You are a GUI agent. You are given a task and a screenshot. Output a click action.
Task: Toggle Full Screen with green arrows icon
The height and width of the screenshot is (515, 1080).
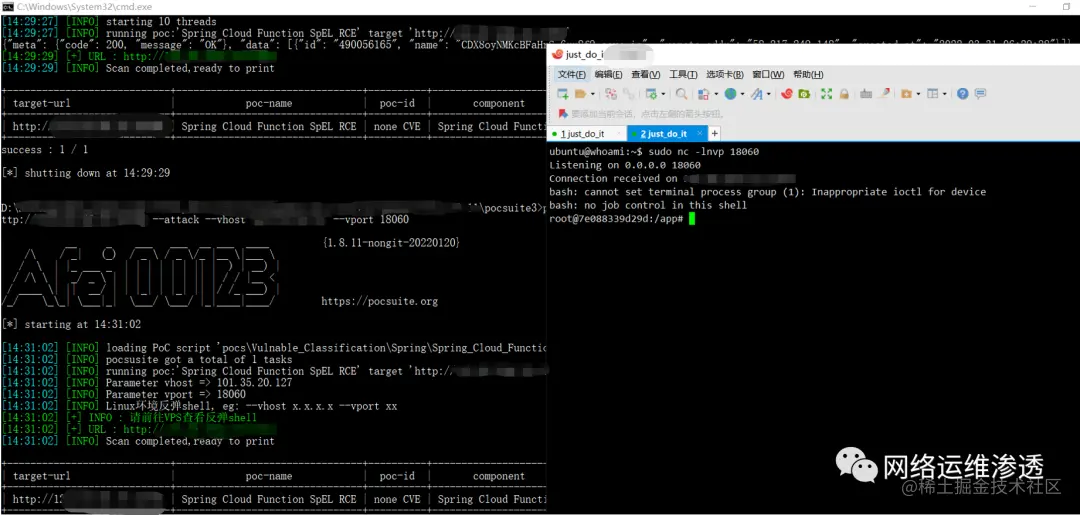pyautogui.click(x=827, y=94)
